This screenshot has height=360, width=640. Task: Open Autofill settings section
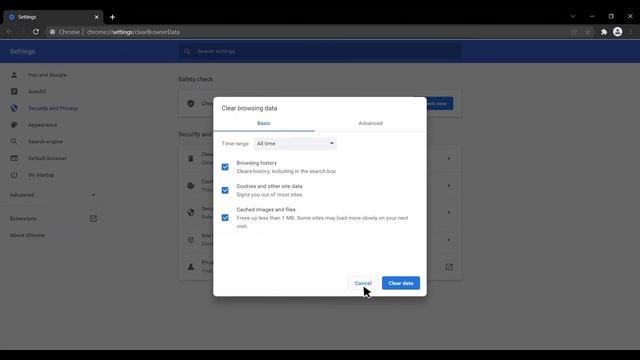[x=37, y=91]
